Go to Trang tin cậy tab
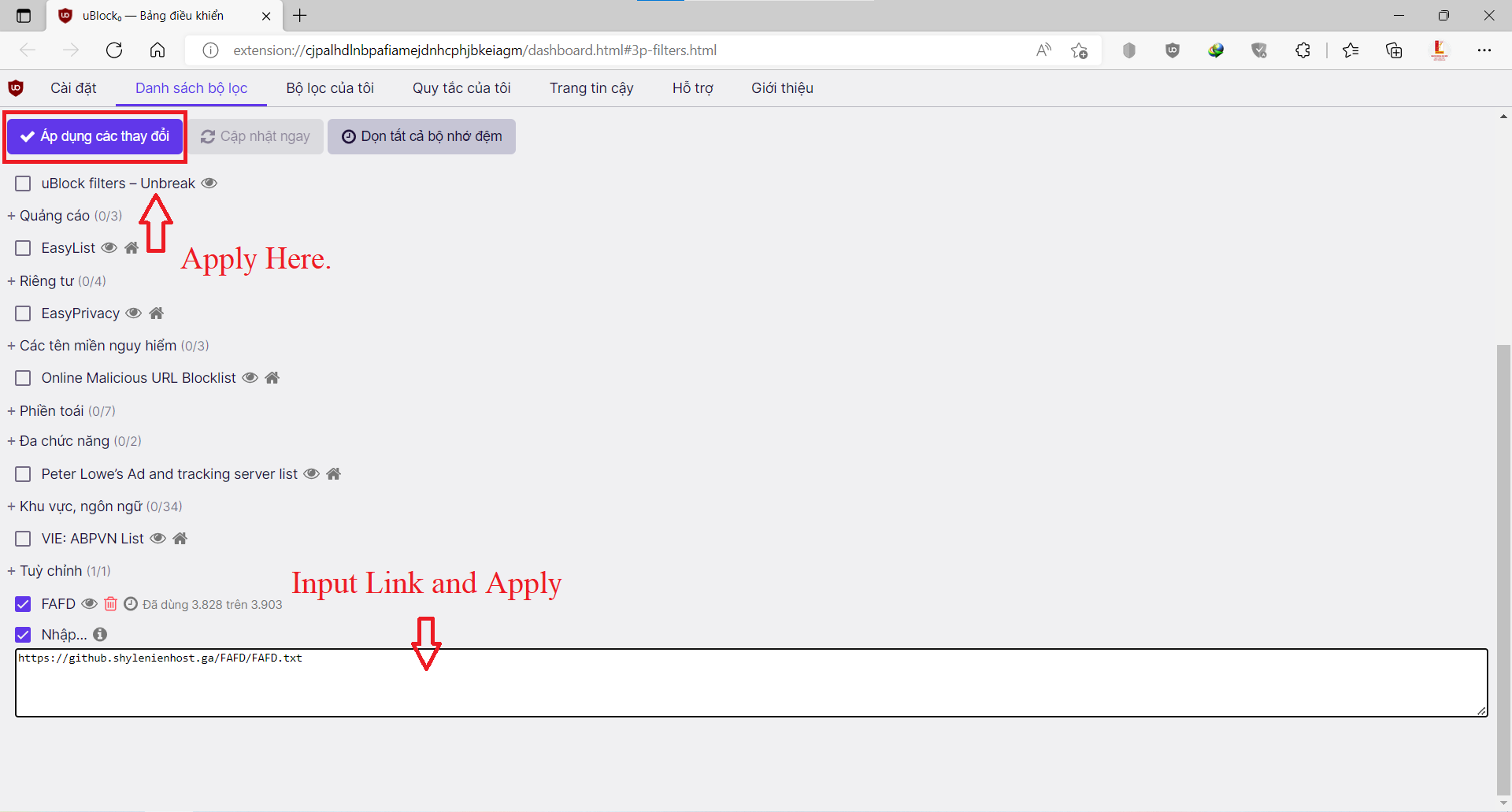This screenshot has height=812, width=1512. (591, 88)
